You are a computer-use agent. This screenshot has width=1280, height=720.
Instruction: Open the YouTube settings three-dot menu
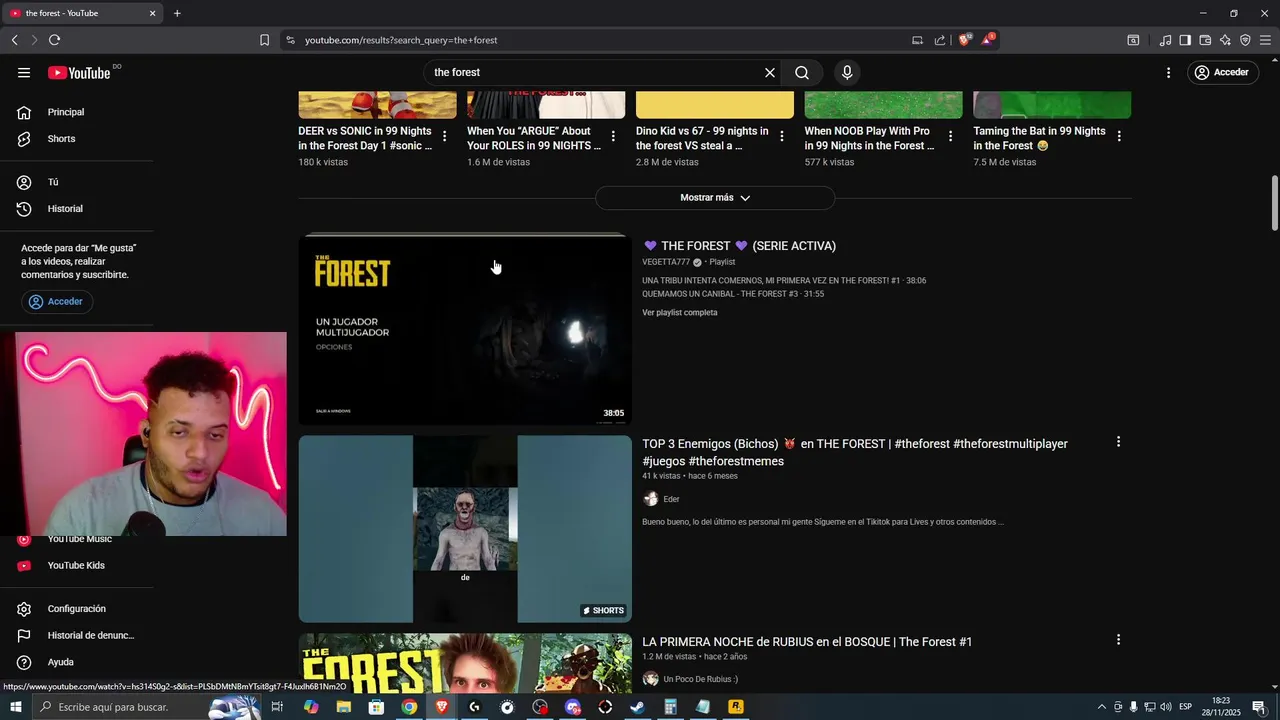pos(1168,72)
